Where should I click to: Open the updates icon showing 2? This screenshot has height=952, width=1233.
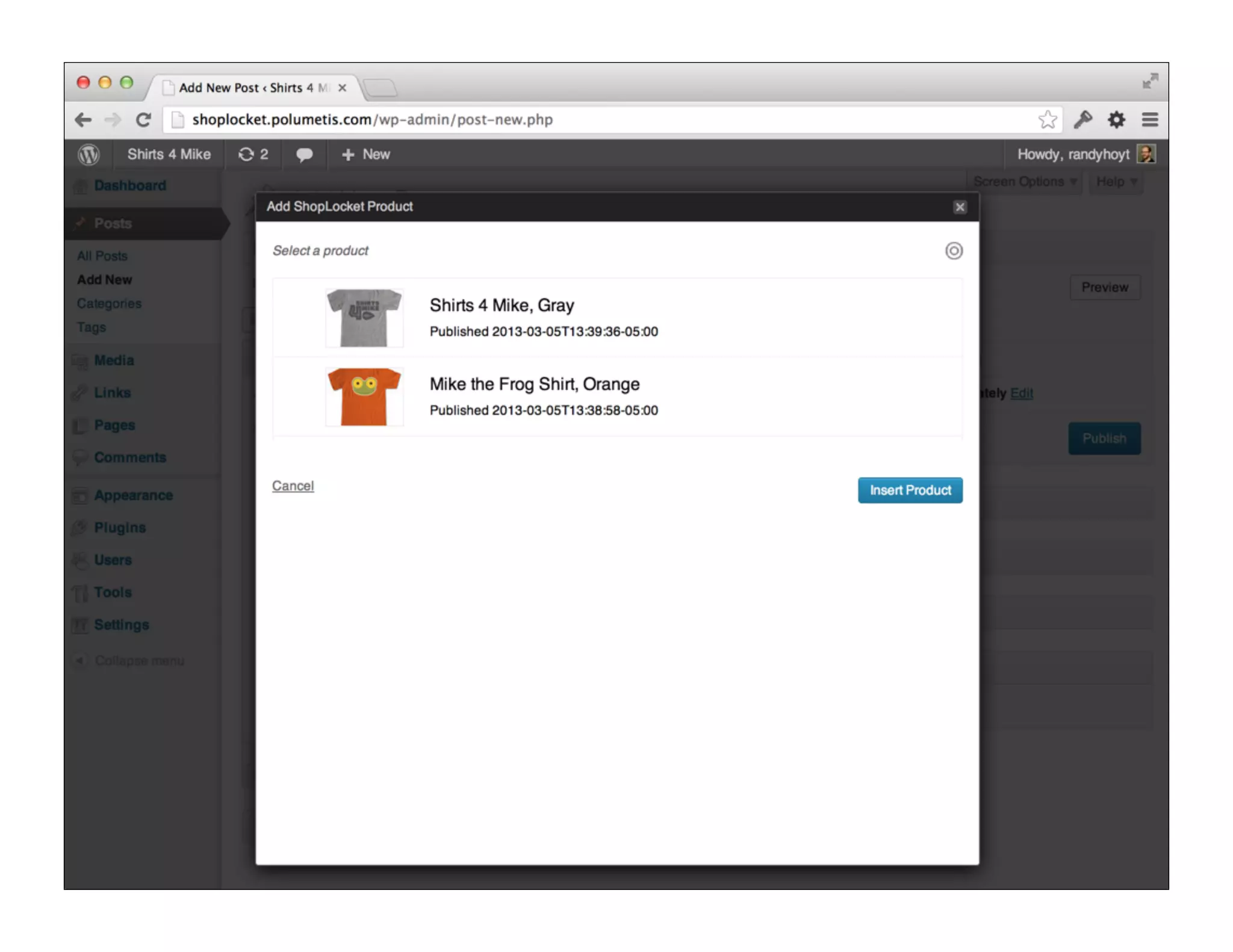pyautogui.click(x=253, y=155)
